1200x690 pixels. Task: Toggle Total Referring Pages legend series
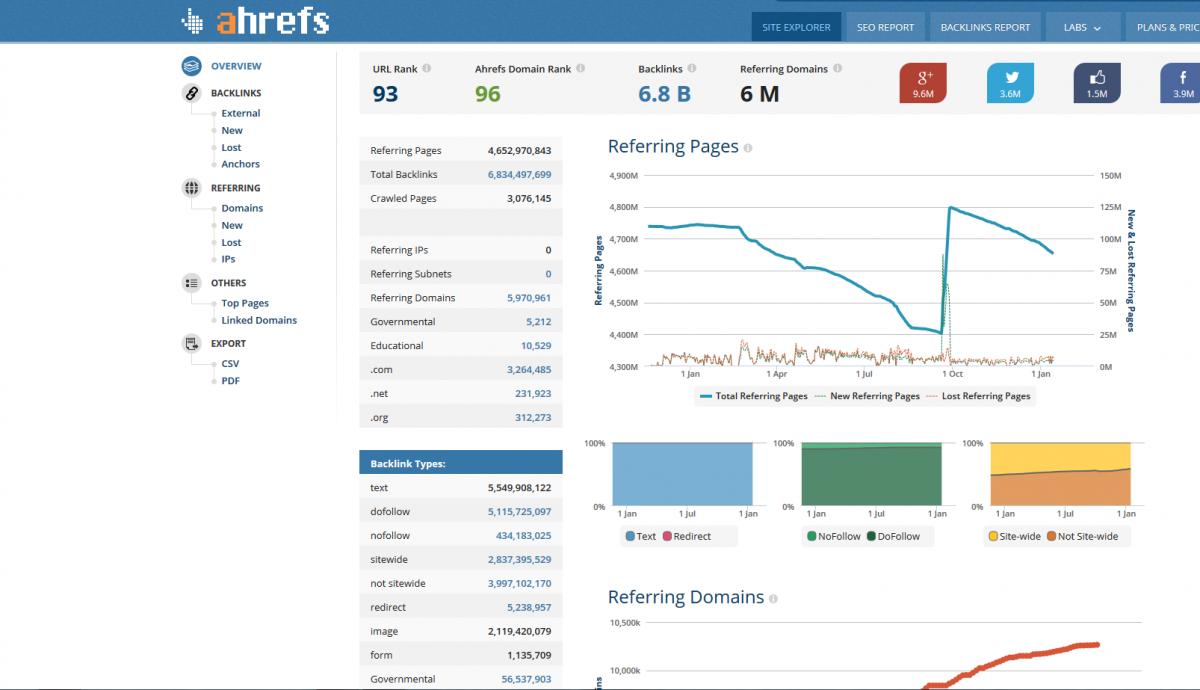753,396
